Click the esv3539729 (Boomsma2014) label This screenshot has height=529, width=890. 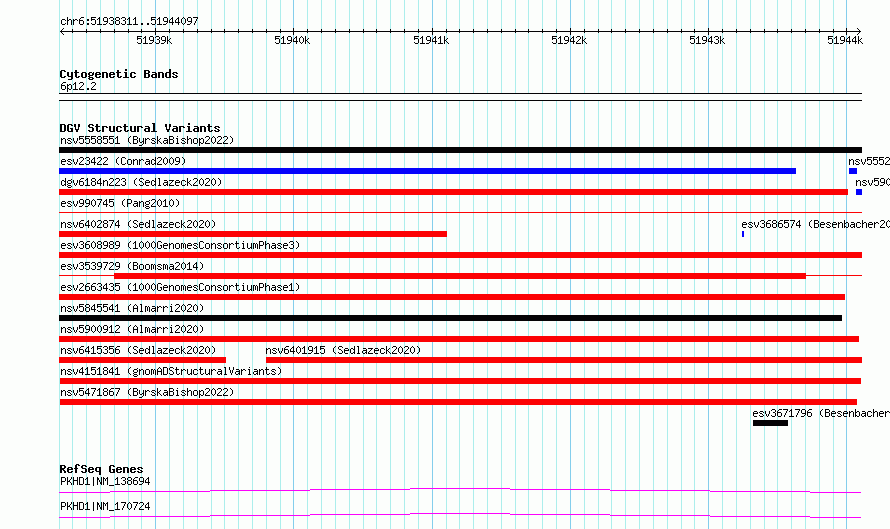tap(132, 266)
